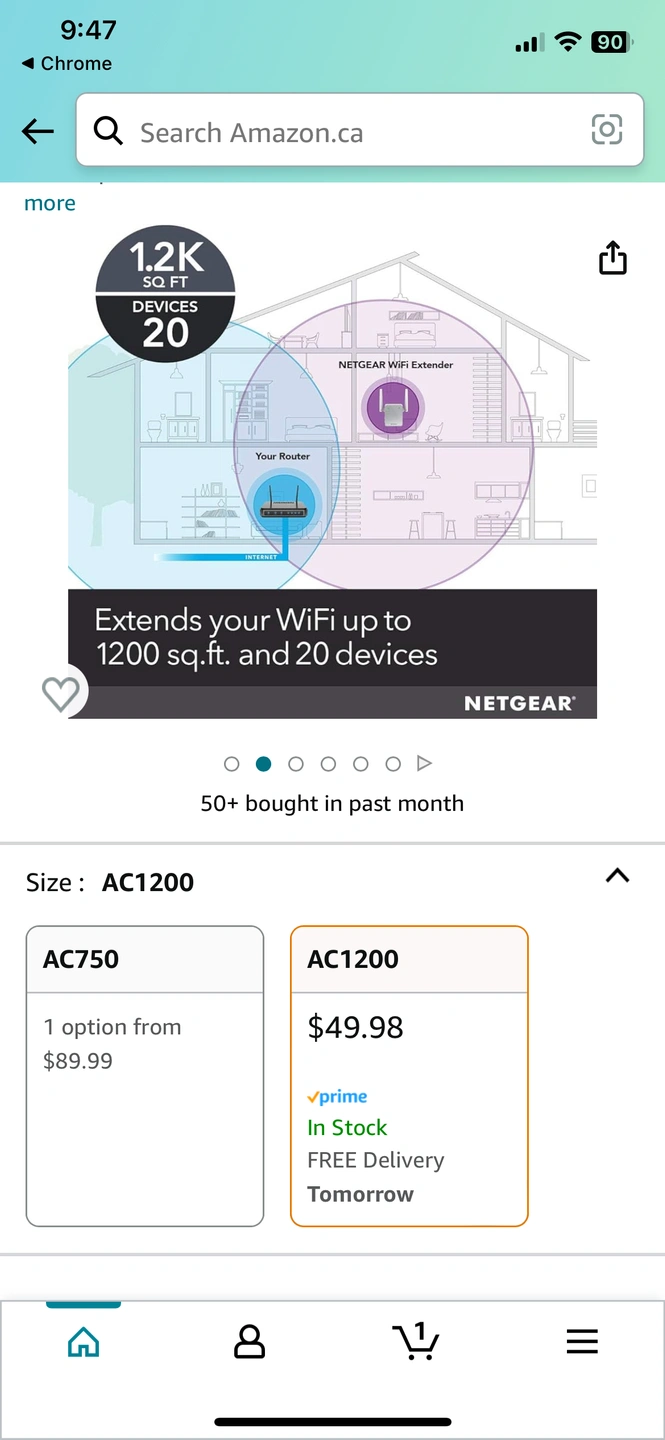Open the Home tab icon

point(83,1342)
